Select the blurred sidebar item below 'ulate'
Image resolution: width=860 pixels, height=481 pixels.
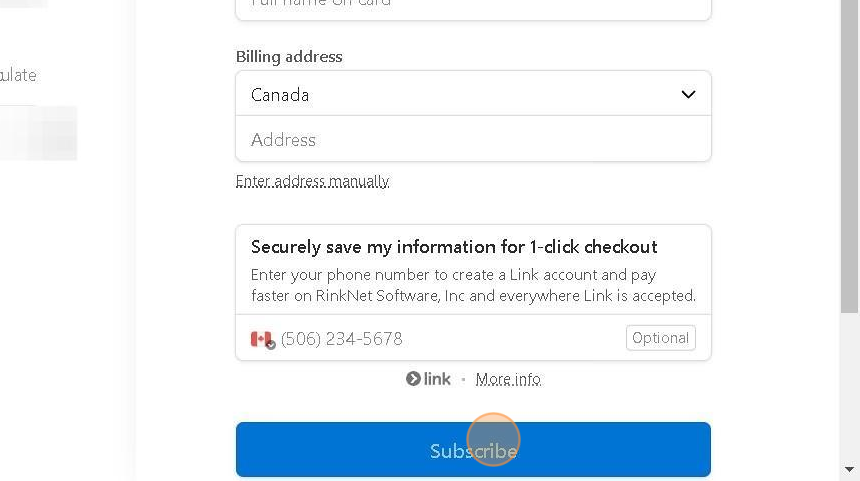tap(38, 133)
